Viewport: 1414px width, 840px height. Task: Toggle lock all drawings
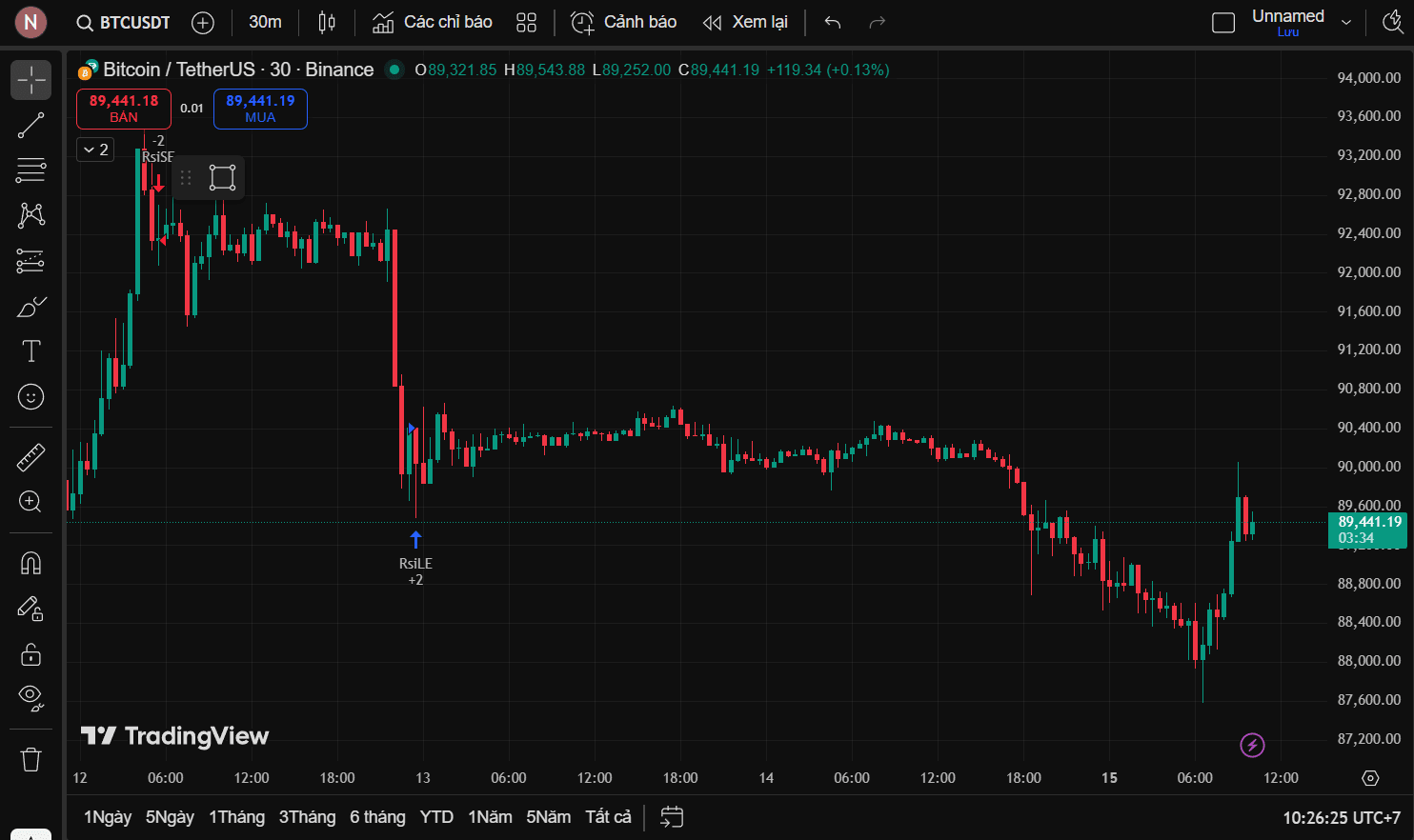pyautogui.click(x=30, y=653)
